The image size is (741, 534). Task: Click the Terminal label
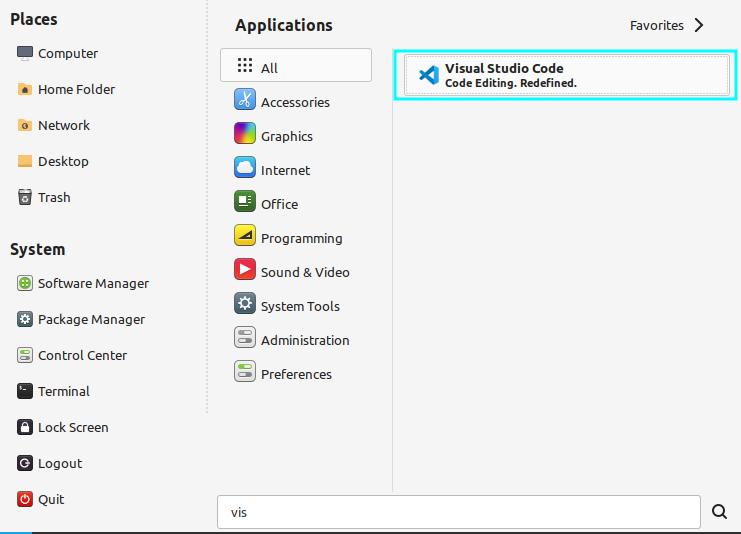[x=64, y=391]
